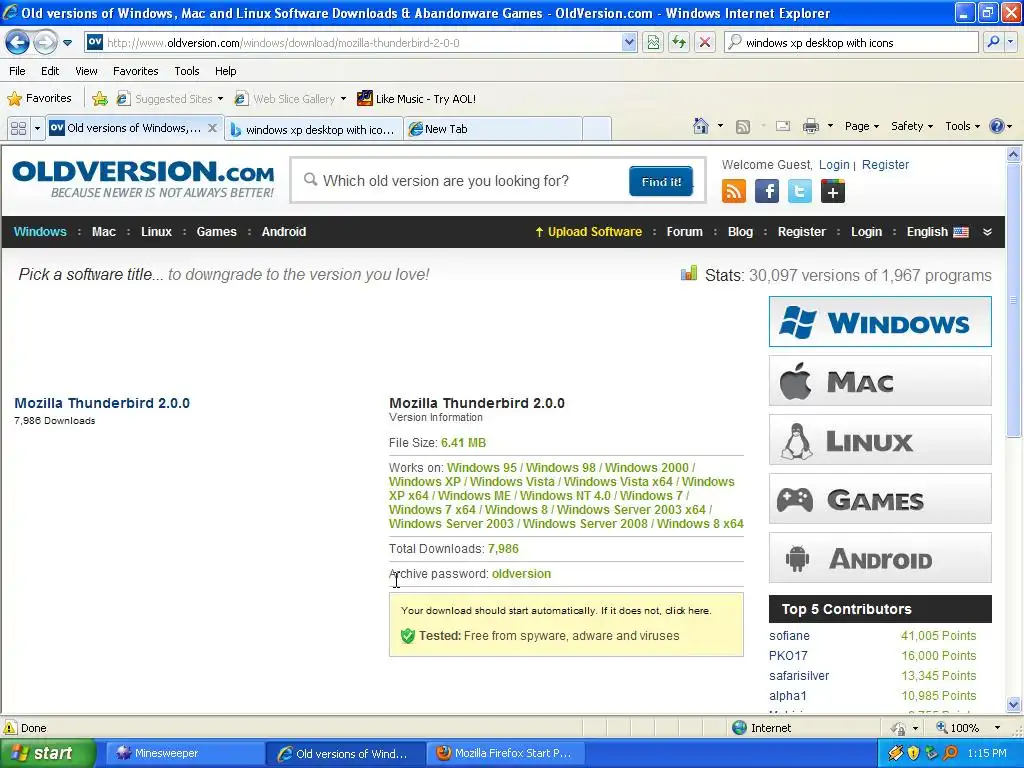Click the Quick Tabs grid icon
This screenshot has height=768, width=1024.
[x=18, y=129]
